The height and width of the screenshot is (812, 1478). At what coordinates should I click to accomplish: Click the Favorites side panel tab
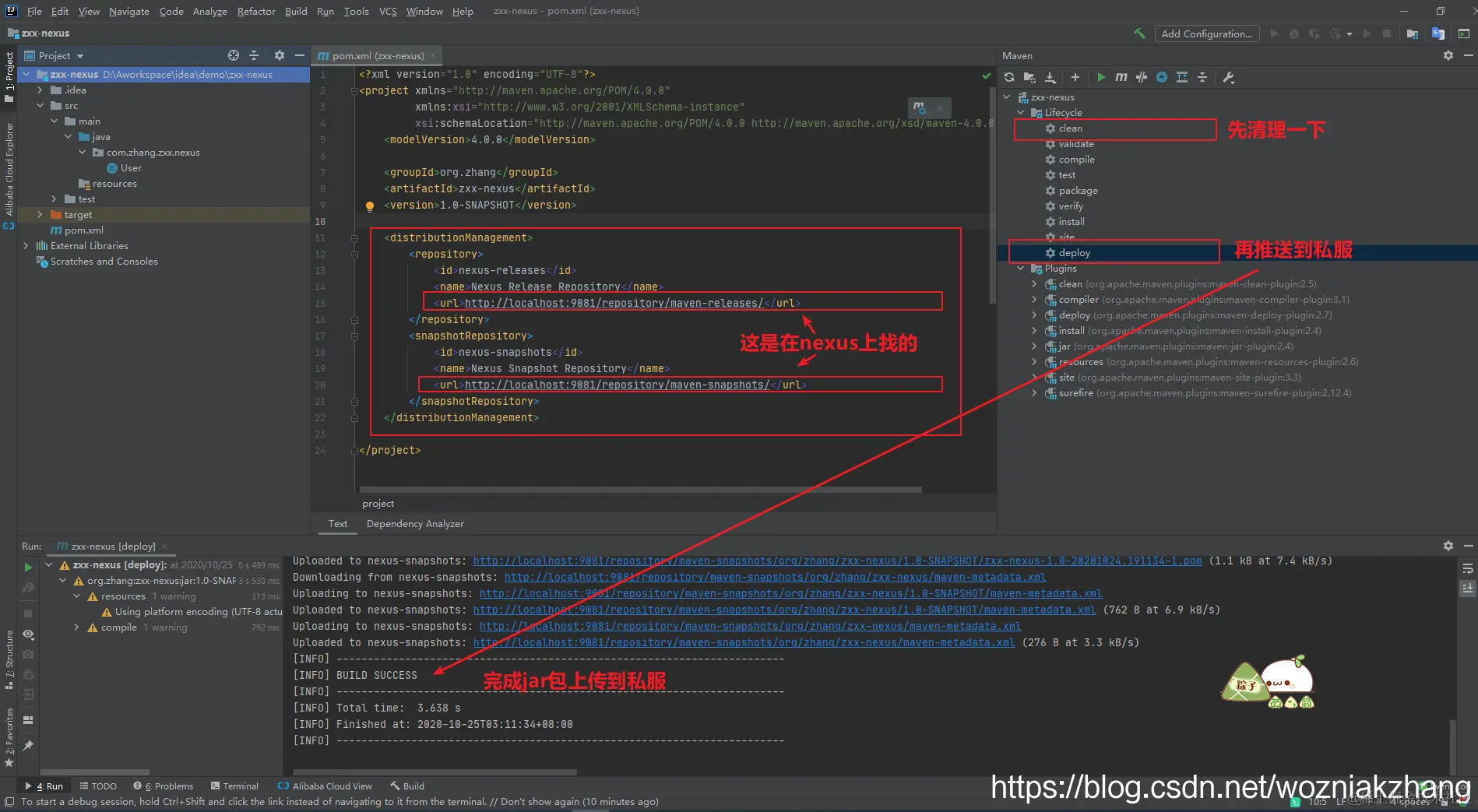tap(9, 736)
